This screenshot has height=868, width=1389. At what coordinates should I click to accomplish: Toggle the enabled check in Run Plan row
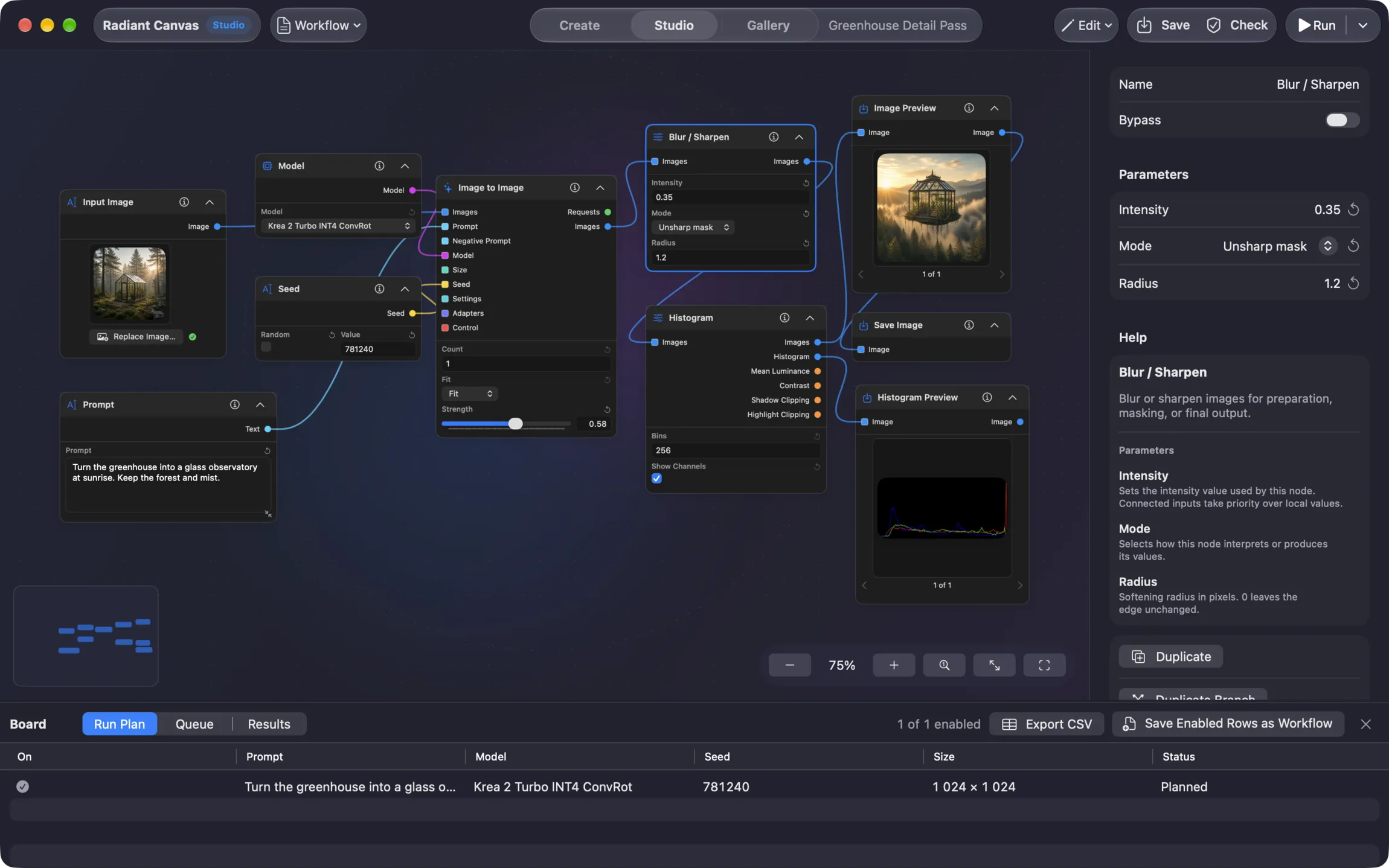[x=22, y=787]
